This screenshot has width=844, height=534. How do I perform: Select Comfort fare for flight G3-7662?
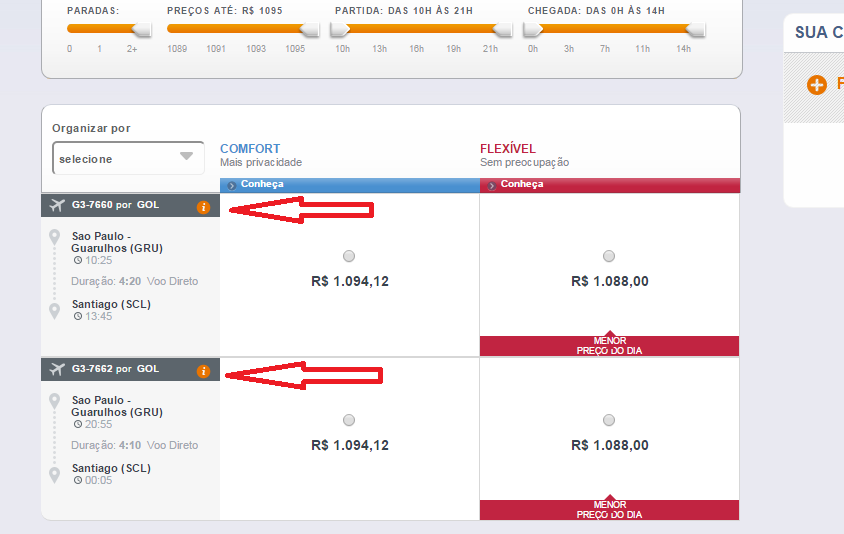[349, 420]
